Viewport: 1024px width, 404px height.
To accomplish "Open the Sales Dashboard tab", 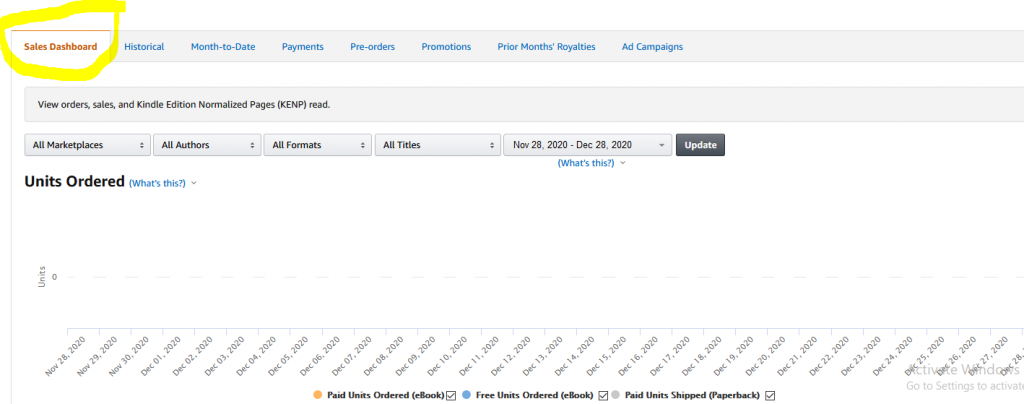I will pos(60,47).
